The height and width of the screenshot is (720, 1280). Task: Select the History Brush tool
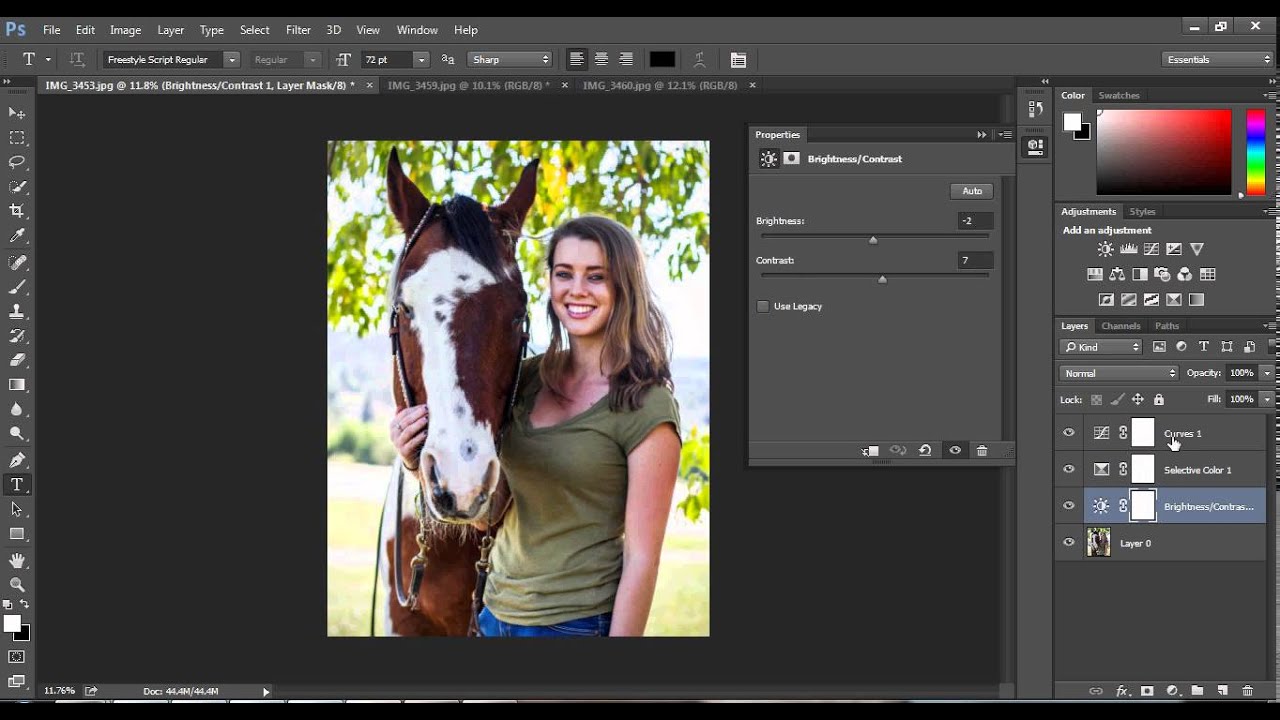17,336
